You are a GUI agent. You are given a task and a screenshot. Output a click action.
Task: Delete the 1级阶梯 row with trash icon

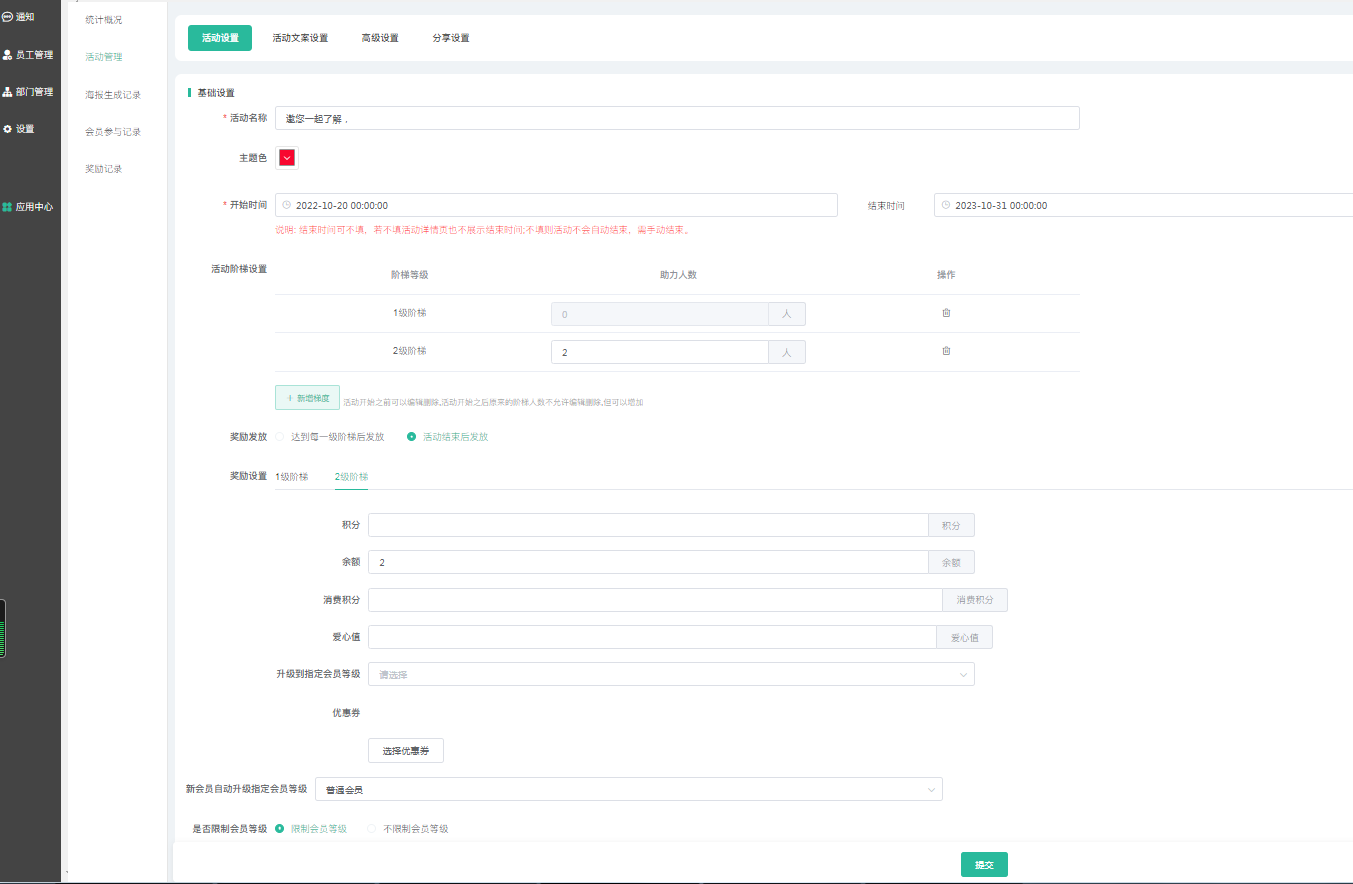946,313
